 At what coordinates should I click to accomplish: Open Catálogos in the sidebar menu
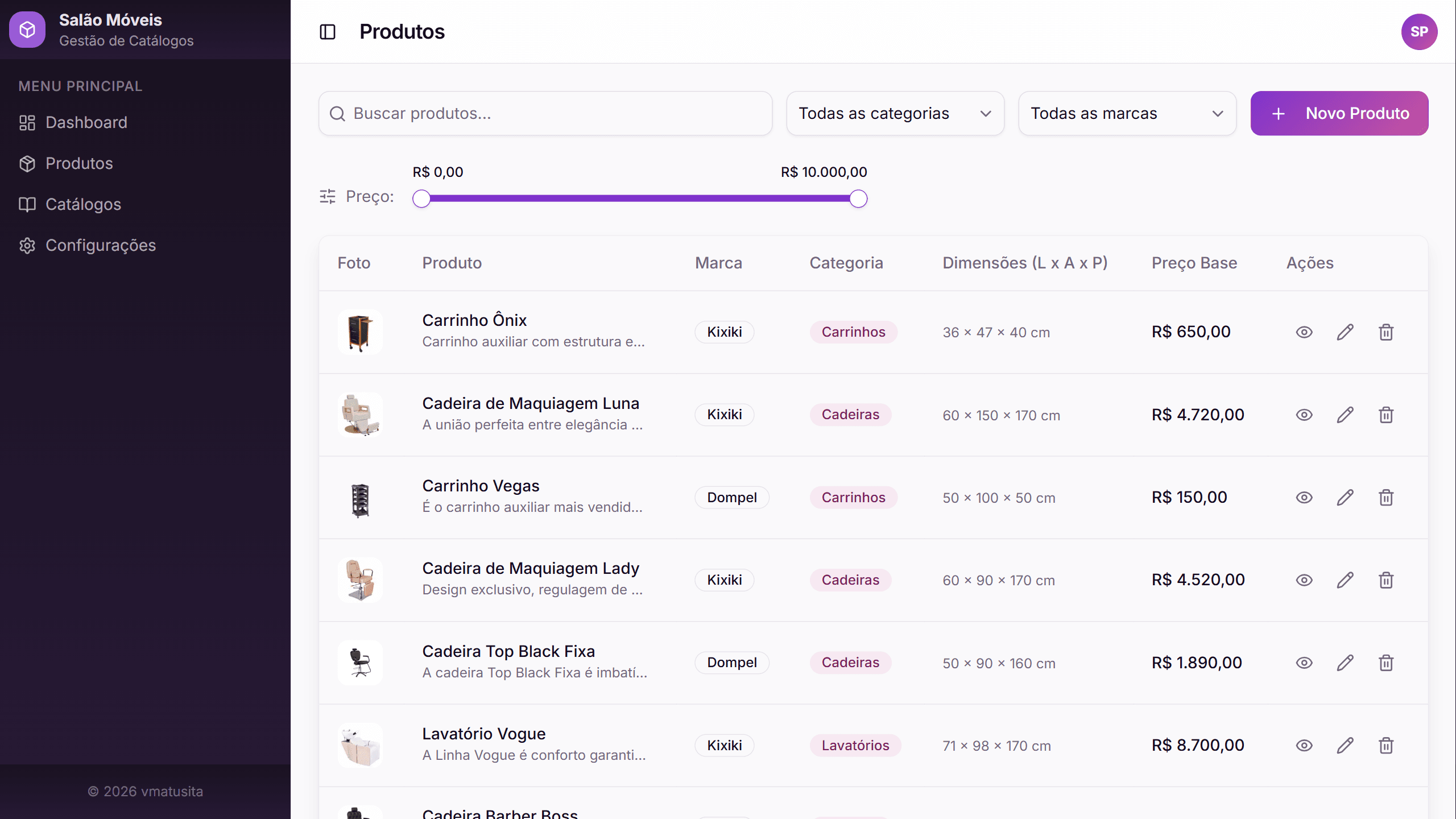coord(145,204)
